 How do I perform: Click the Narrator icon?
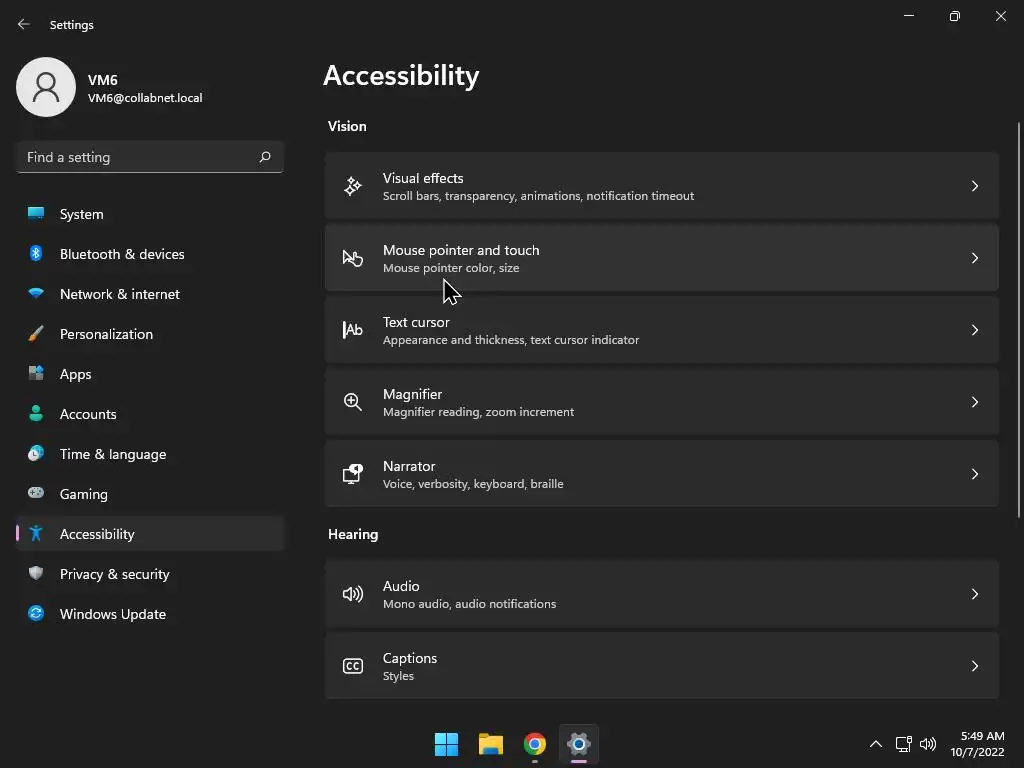[x=353, y=474]
